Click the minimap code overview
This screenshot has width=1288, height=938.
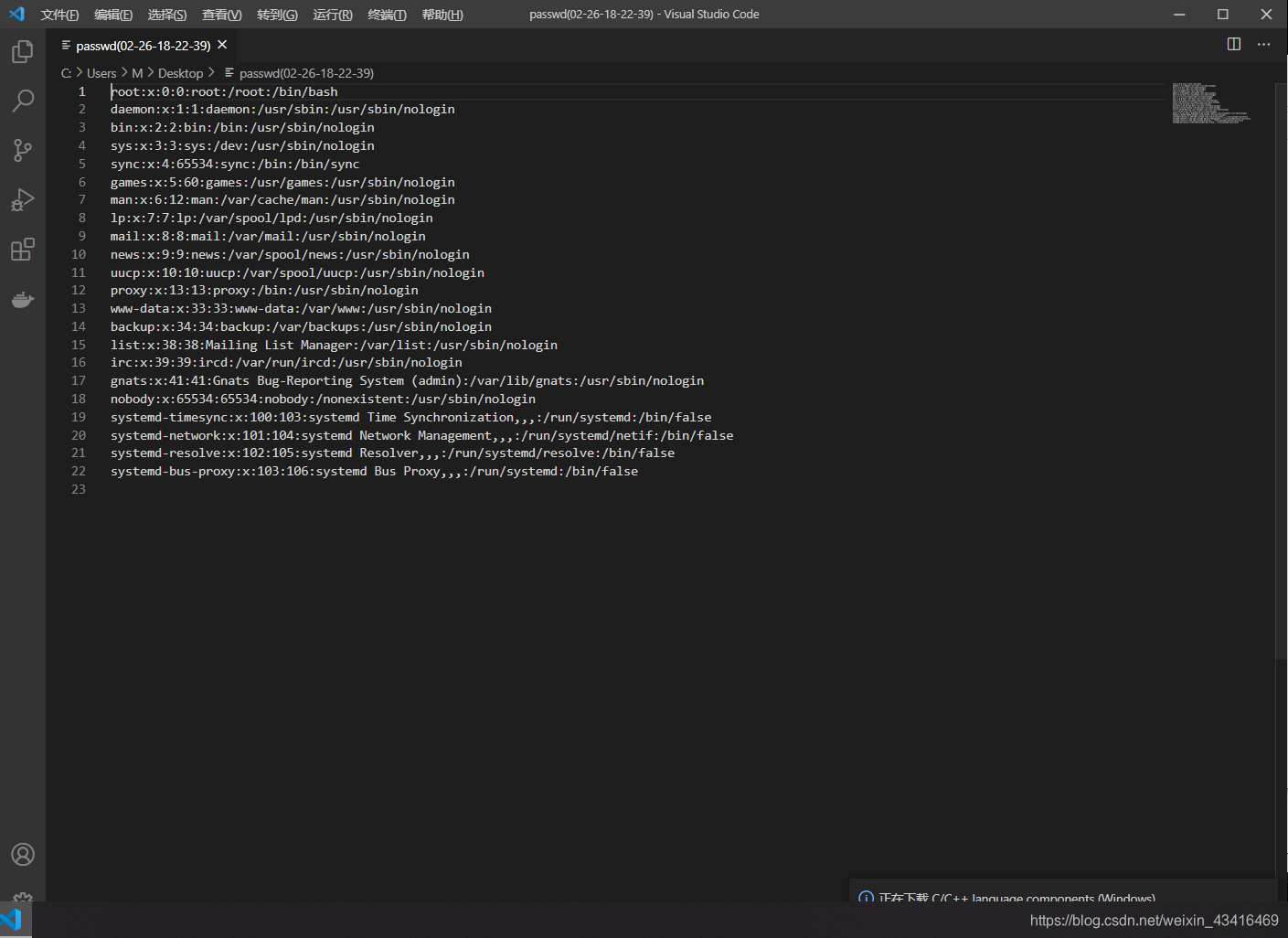tap(1211, 103)
